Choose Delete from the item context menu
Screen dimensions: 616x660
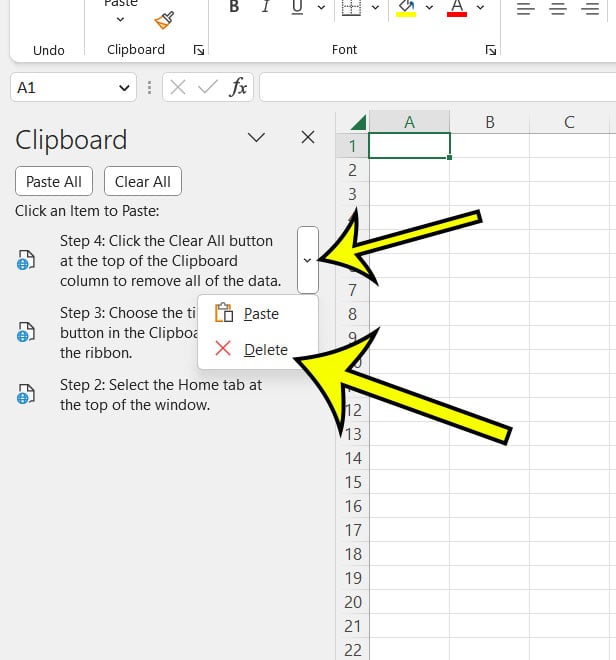pos(257,349)
